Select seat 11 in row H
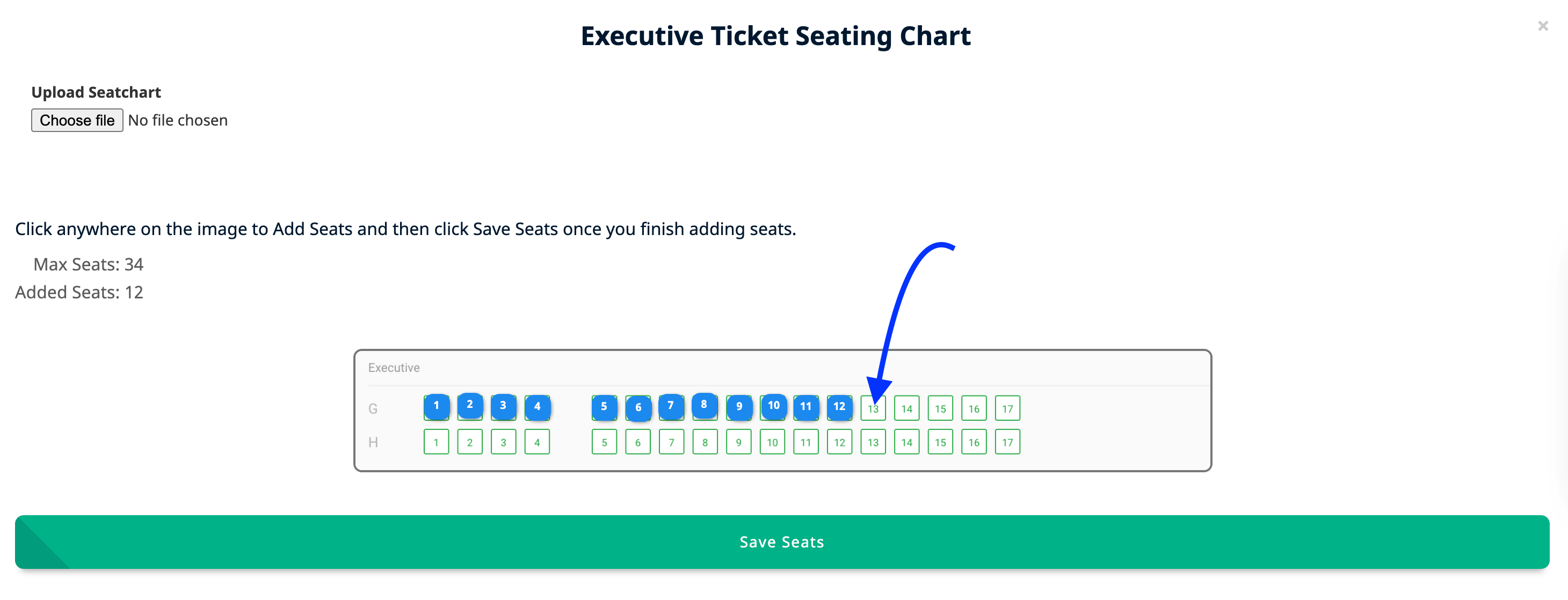1568x600 pixels. tap(805, 442)
